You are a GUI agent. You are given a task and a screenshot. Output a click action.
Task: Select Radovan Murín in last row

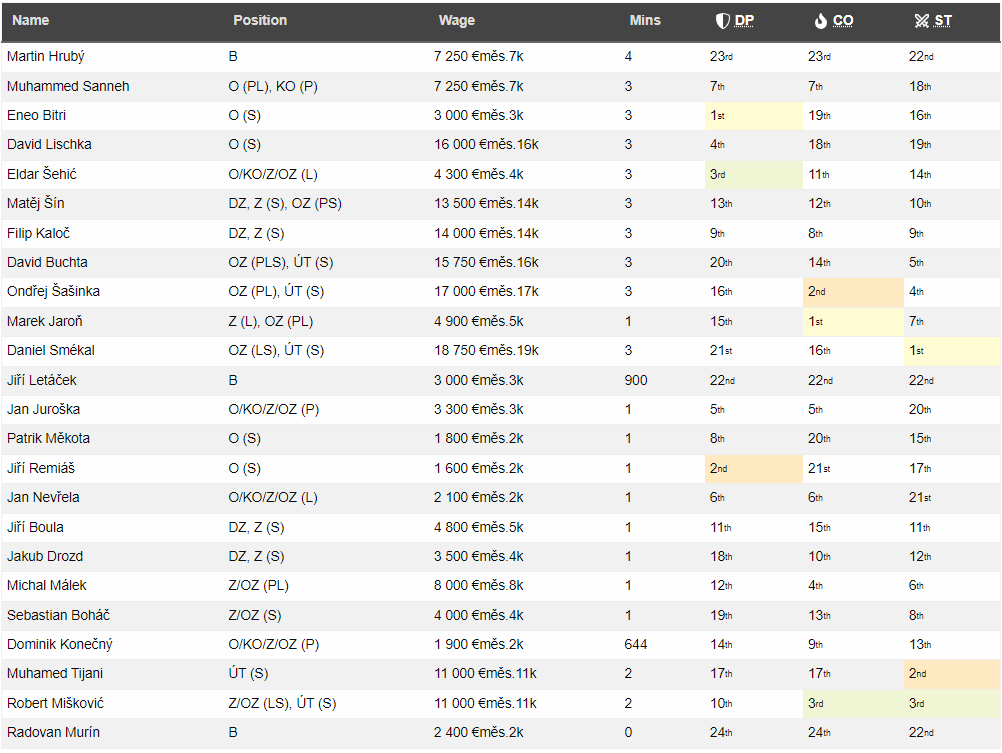[53, 733]
